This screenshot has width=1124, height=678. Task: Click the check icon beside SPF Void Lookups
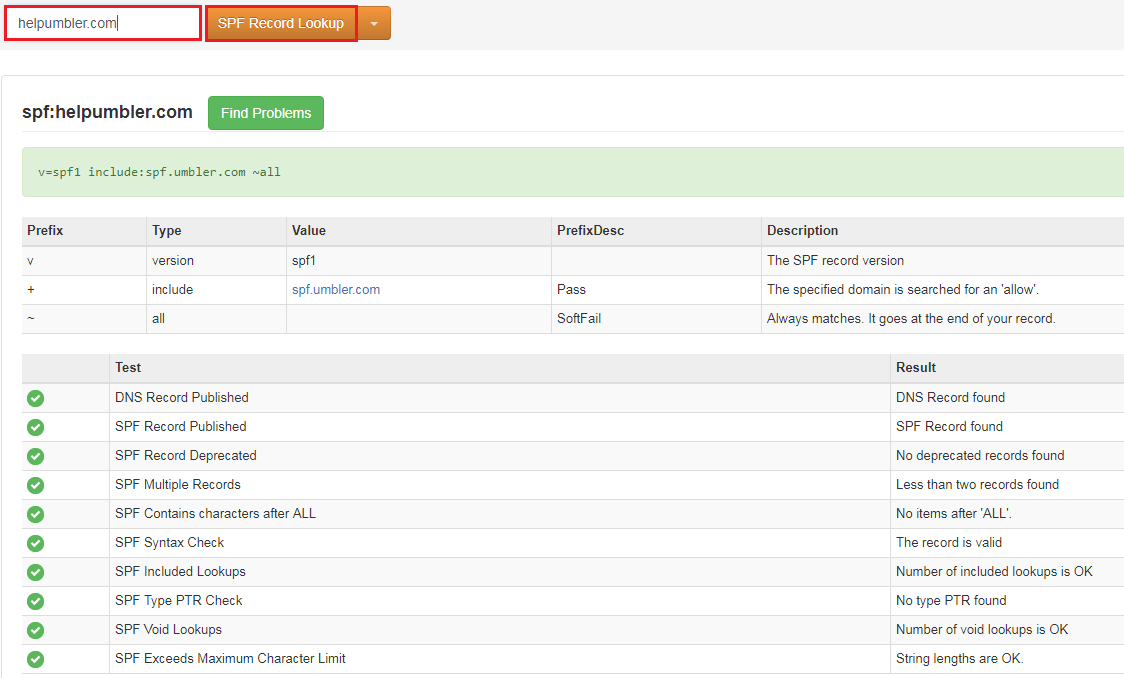point(36,630)
